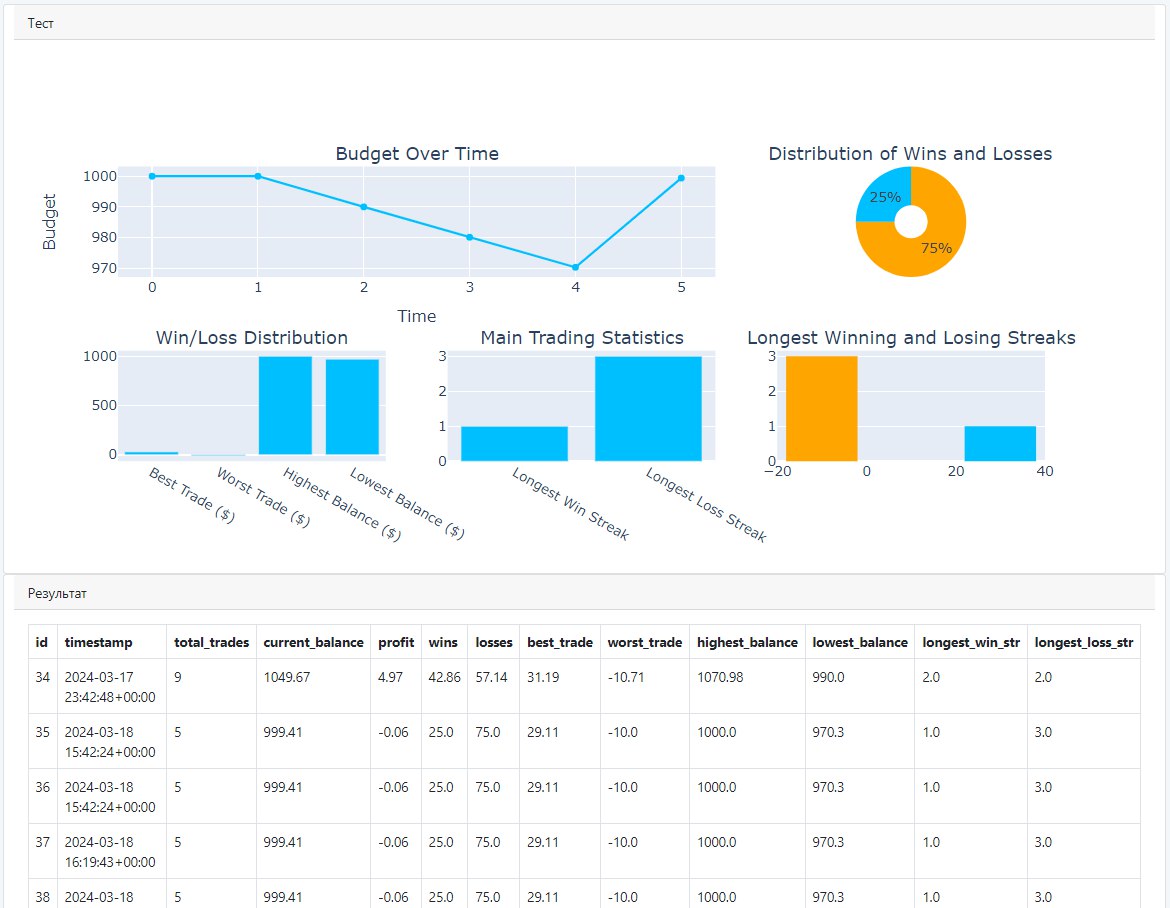Click the blue 25% pie slice

882,194
